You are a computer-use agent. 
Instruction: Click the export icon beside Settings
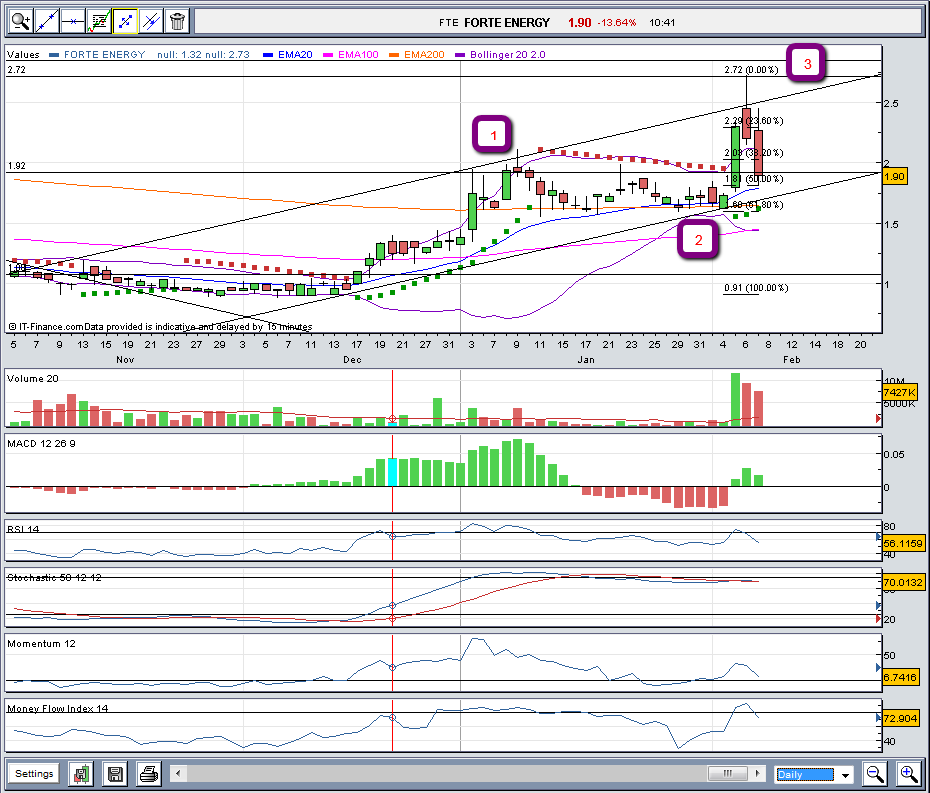click(x=81, y=774)
